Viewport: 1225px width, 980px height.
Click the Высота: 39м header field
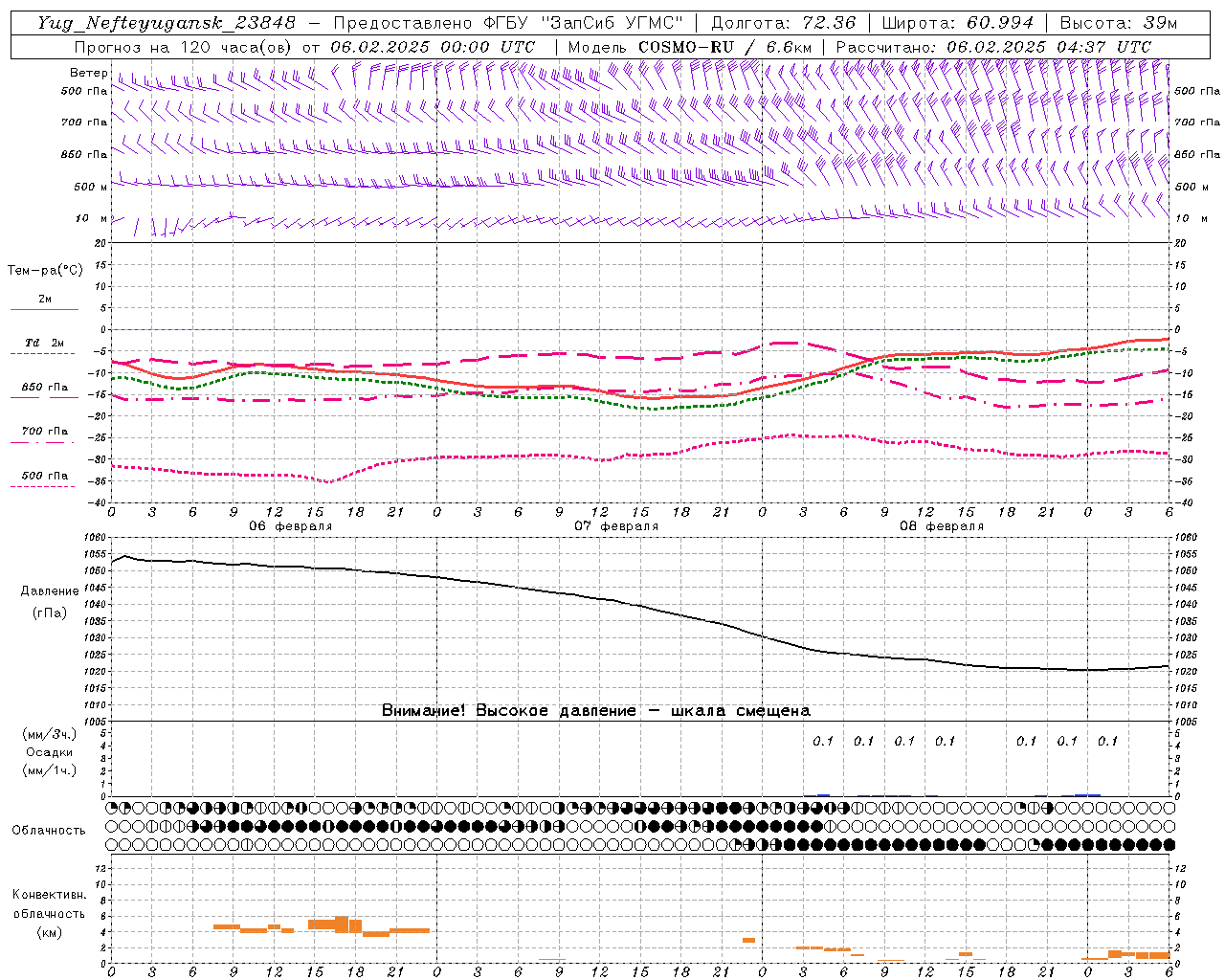(1119, 23)
